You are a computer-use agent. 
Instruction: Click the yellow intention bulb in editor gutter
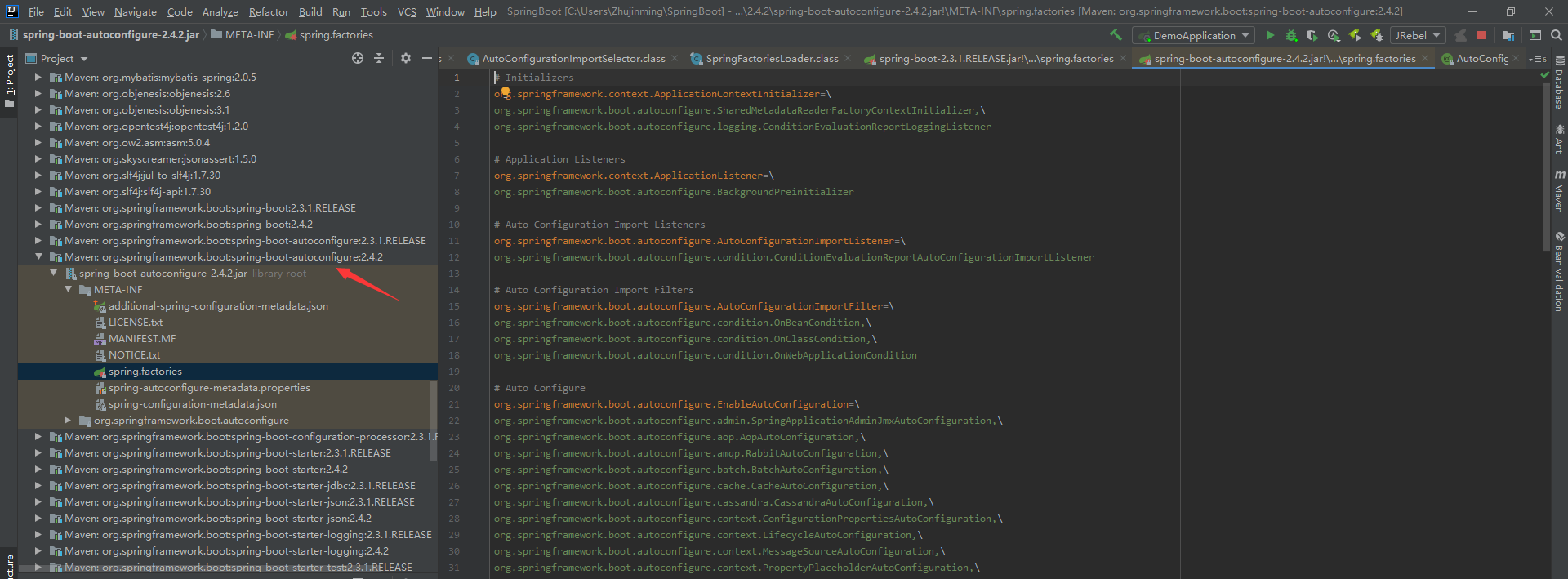tap(505, 91)
